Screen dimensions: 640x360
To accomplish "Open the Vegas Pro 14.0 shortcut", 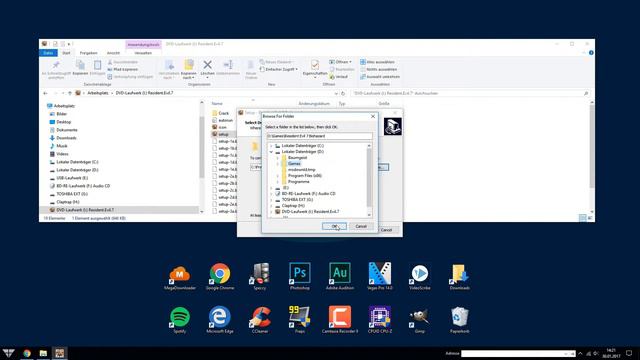I will point(380,276).
